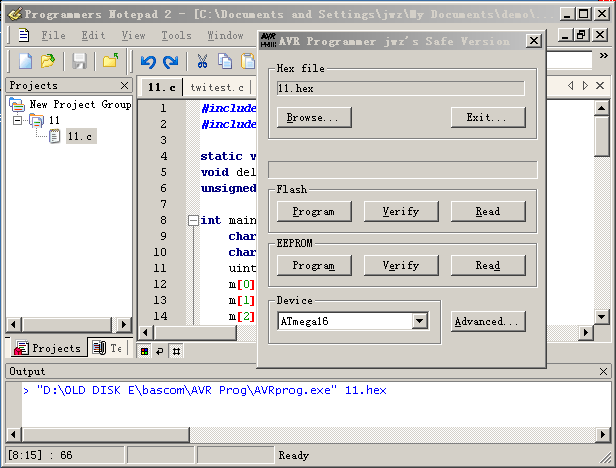This screenshot has height=468, width=616.
Task: Switch to the twitest.c tab
Action: click(217, 88)
